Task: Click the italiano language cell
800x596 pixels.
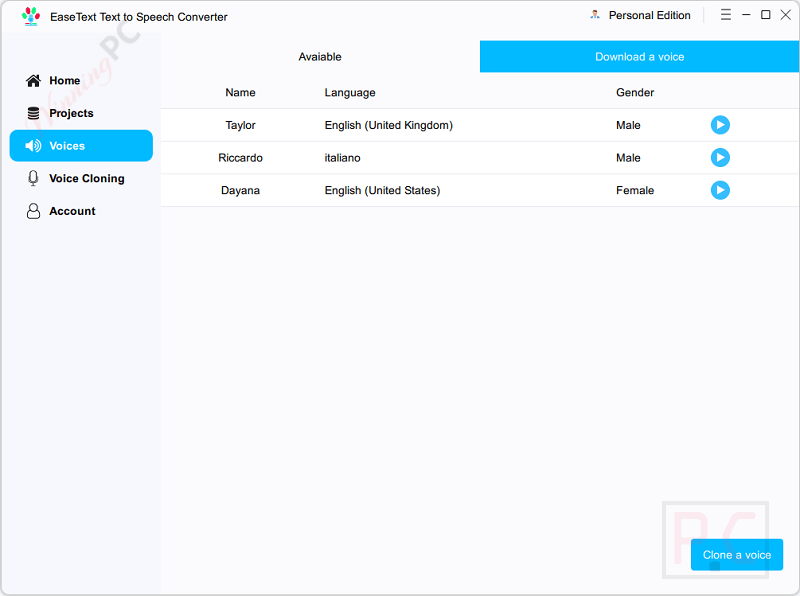Action: 342,158
